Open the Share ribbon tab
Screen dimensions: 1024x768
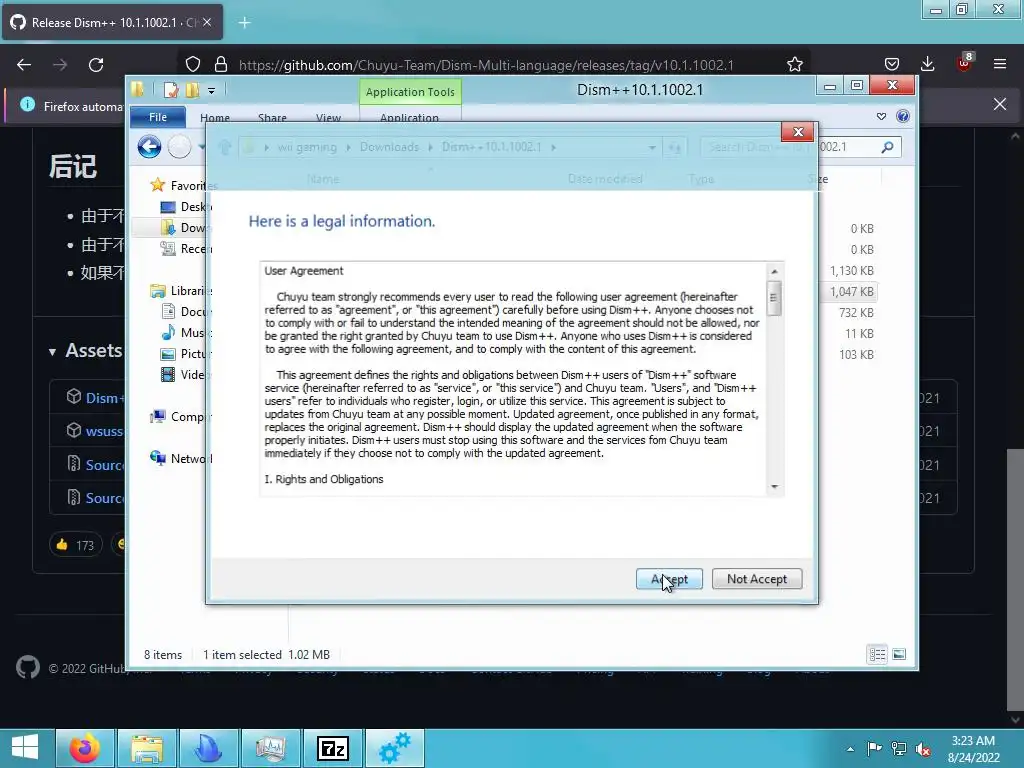coord(272,118)
